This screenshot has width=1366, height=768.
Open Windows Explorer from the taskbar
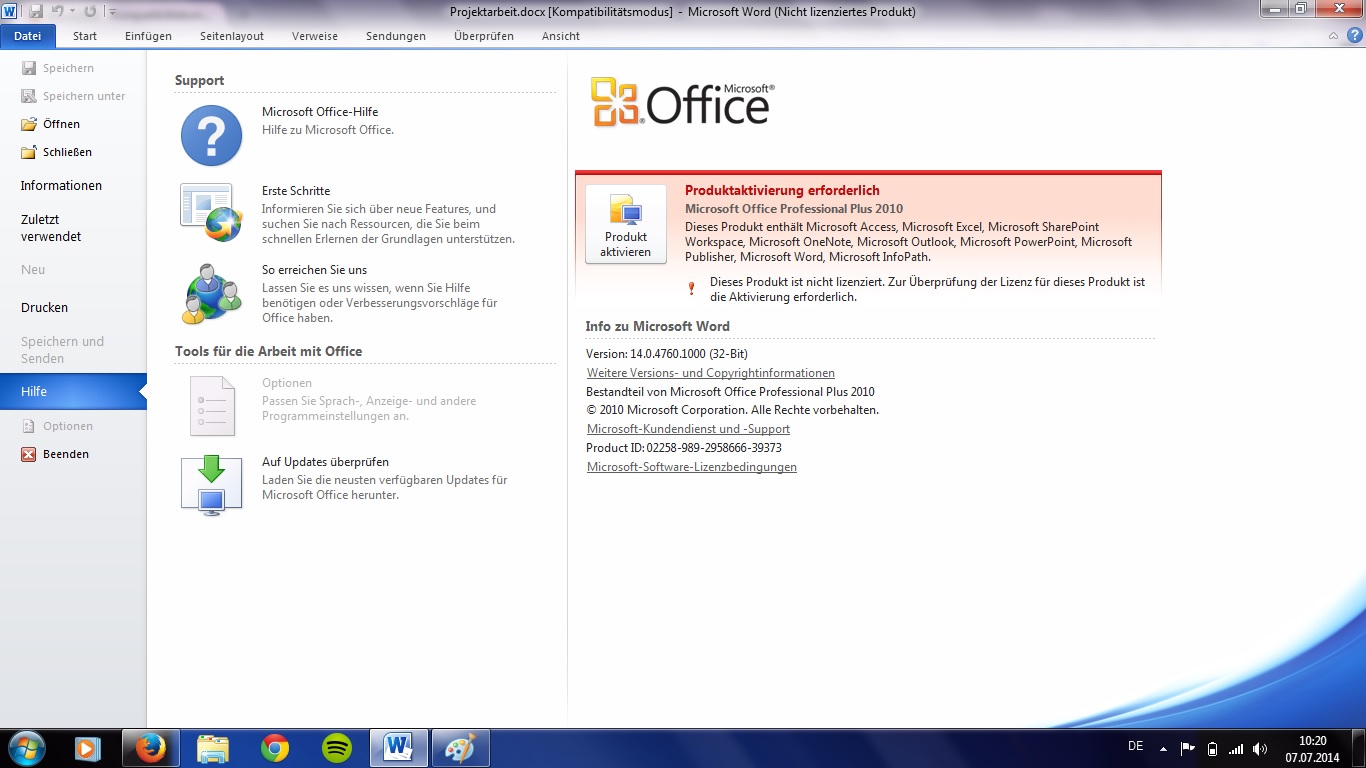click(213, 748)
